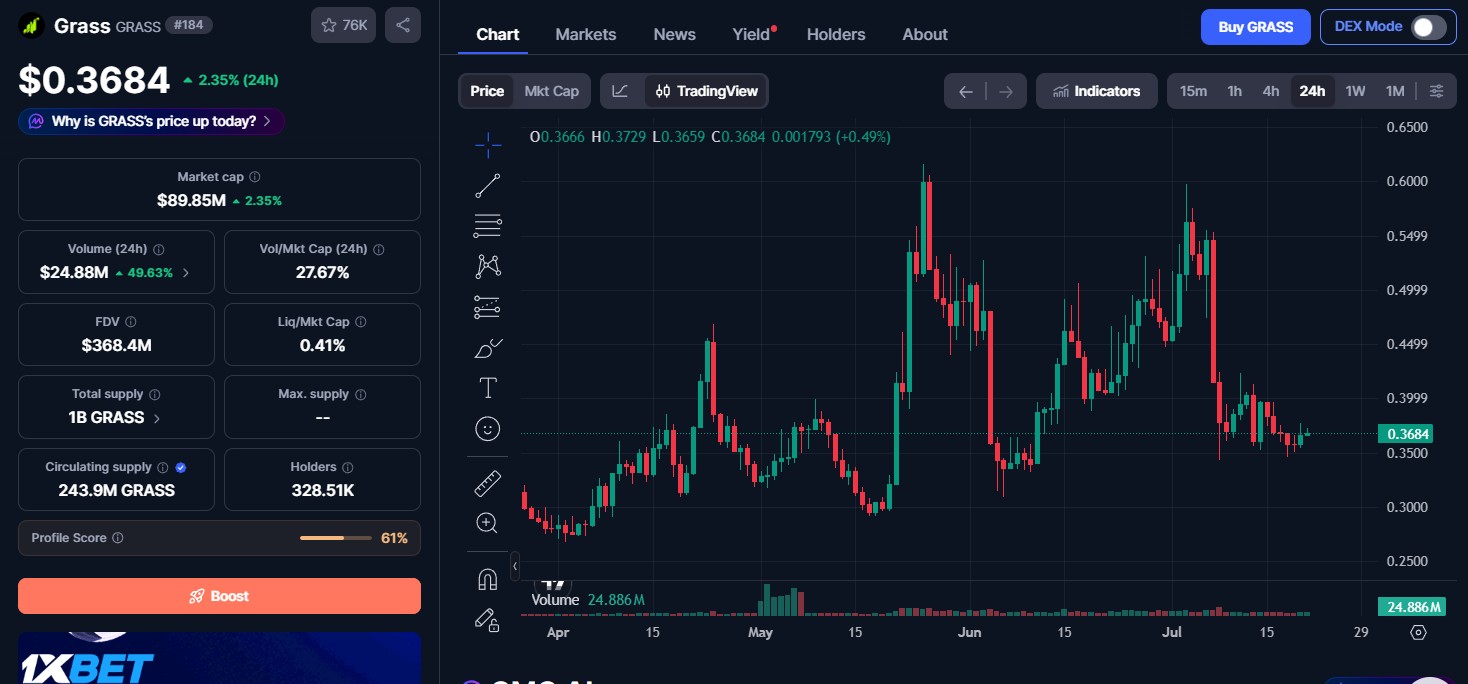
Task: Click the Grass token logo
Action: 31,25
